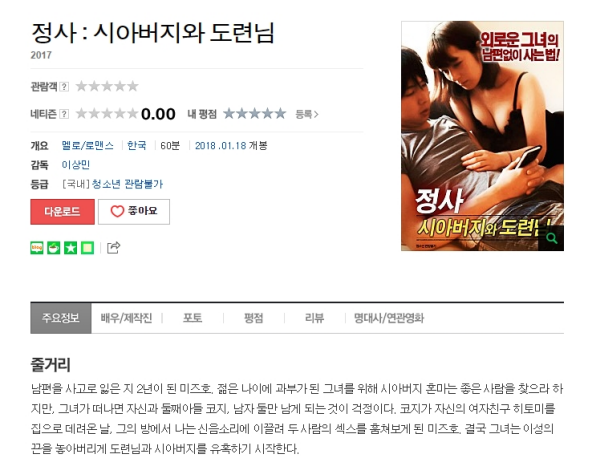Set 내 평점 star rating
This screenshot has width=600, height=470.
point(254,114)
